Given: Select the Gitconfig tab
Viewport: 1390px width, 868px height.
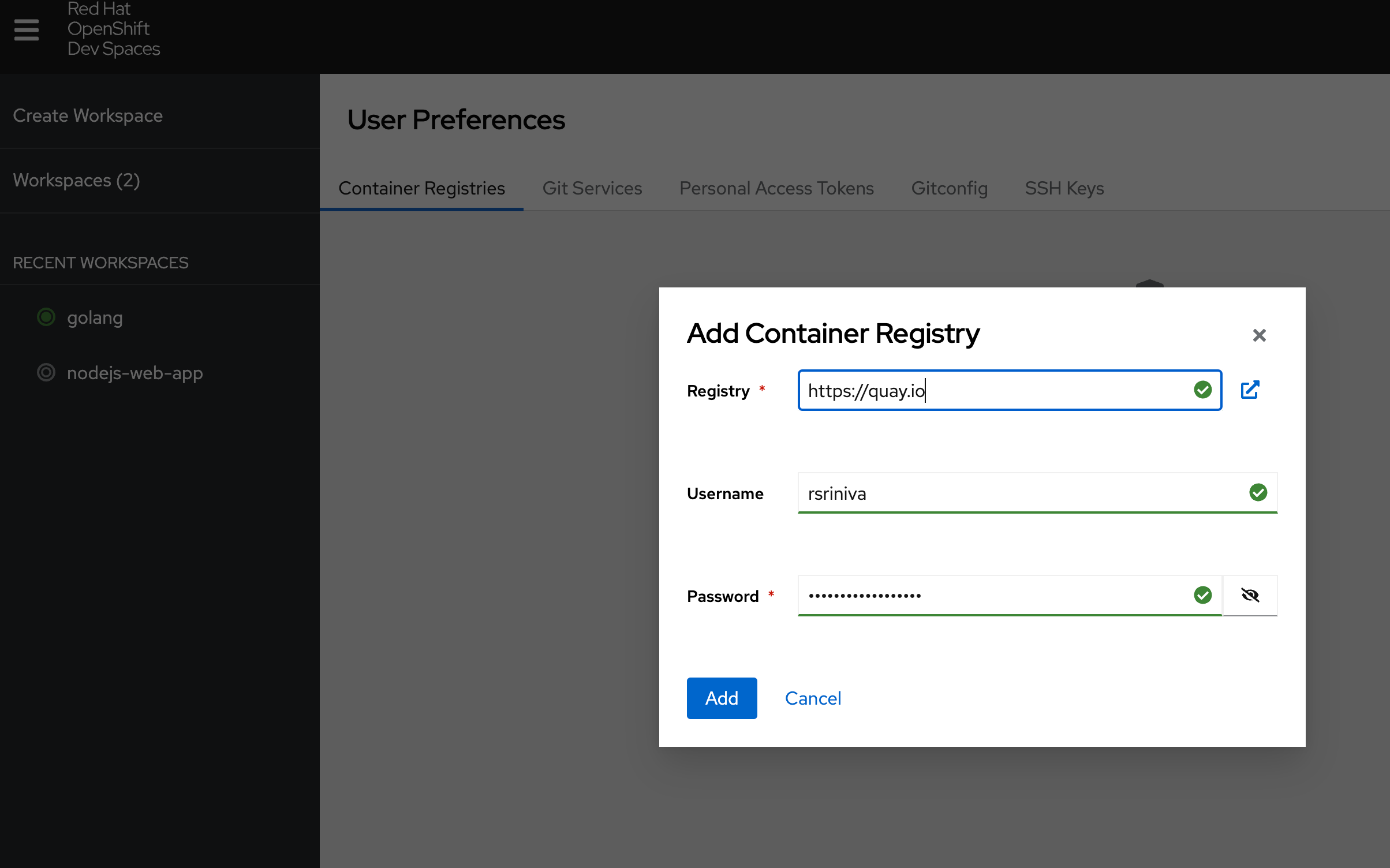Looking at the screenshot, I should (949, 188).
